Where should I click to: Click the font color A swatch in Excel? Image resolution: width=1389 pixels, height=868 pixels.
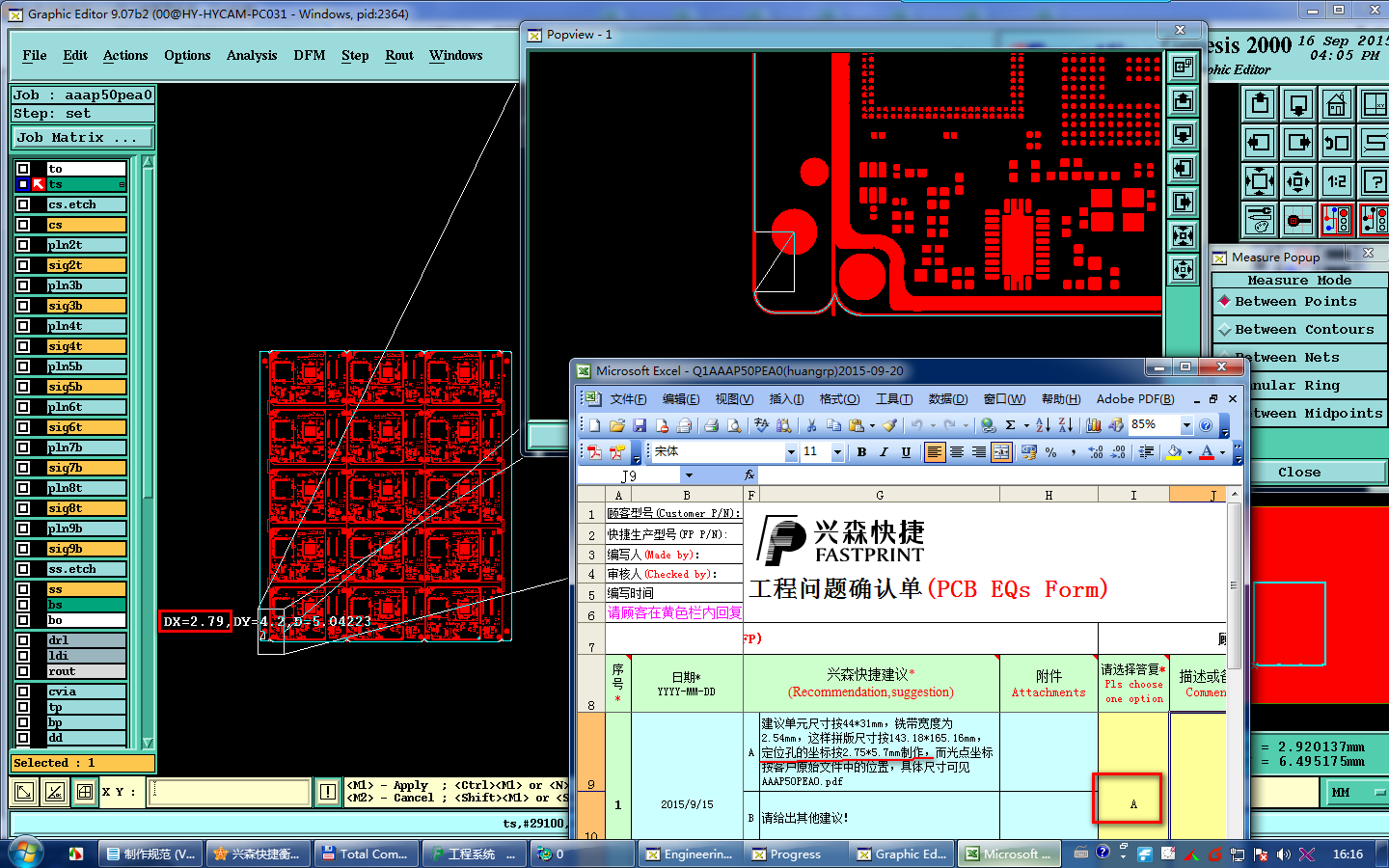pyautogui.click(x=1207, y=451)
